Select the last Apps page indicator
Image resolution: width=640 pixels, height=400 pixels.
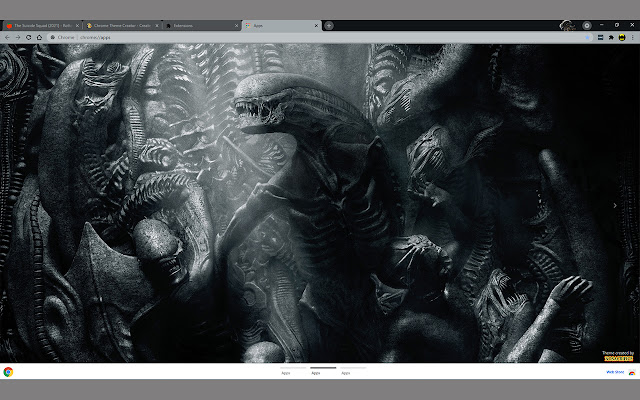(x=353, y=370)
